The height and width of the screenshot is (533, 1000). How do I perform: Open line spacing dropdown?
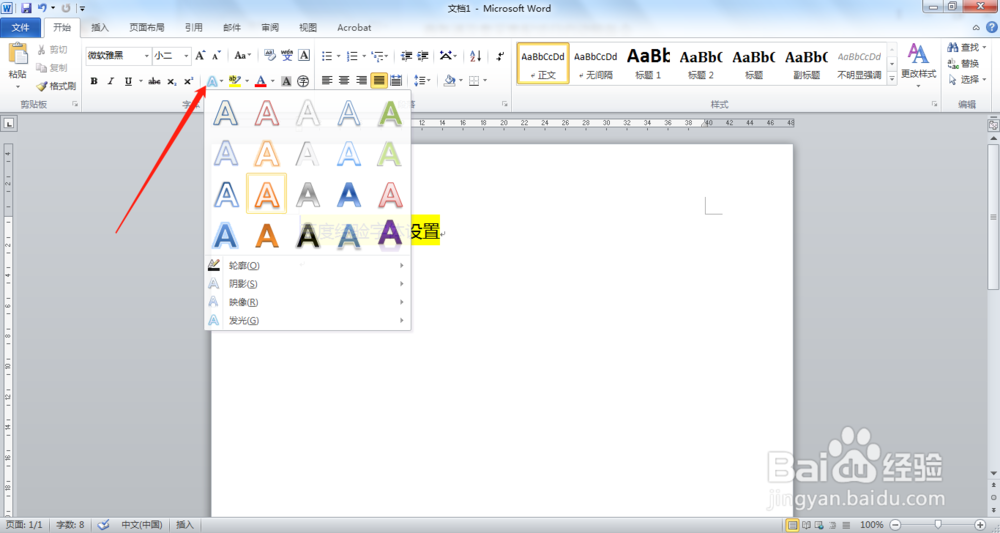coord(422,80)
